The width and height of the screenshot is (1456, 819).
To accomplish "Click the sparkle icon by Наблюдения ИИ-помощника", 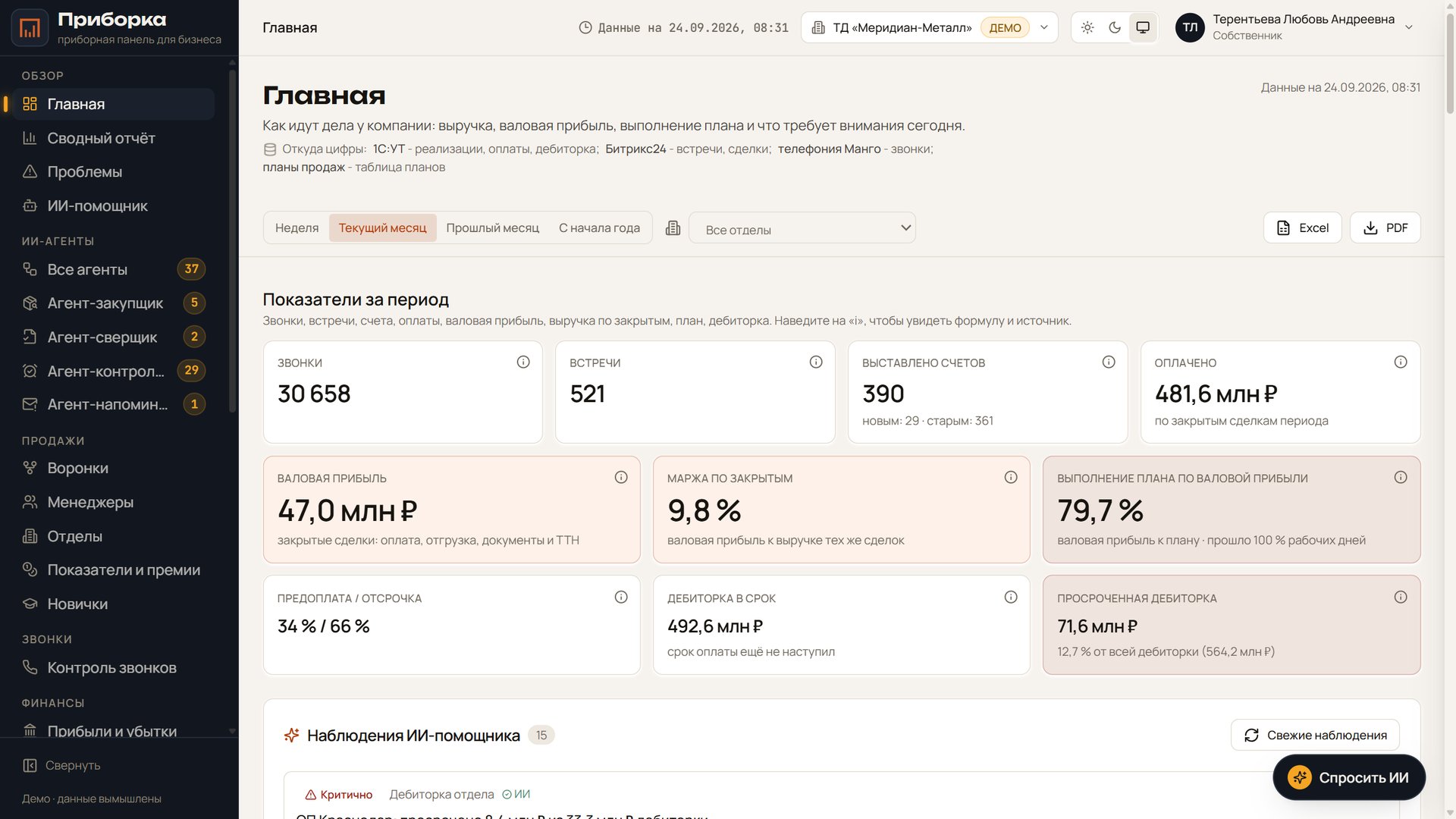I will coord(291,735).
